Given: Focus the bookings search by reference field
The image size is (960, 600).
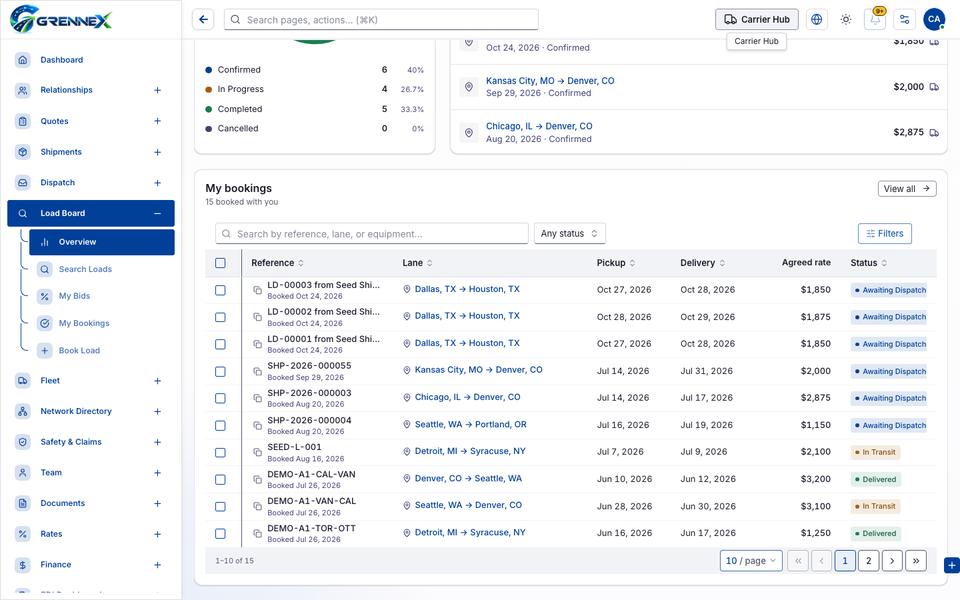Looking at the screenshot, I should point(372,233).
